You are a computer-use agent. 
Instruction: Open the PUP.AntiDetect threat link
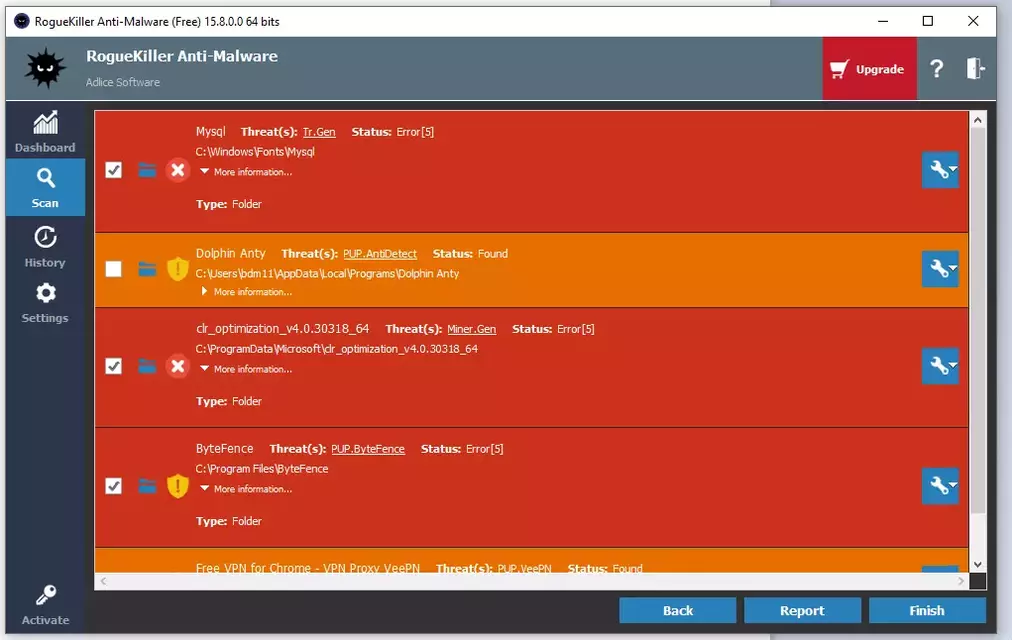point(380,254)
